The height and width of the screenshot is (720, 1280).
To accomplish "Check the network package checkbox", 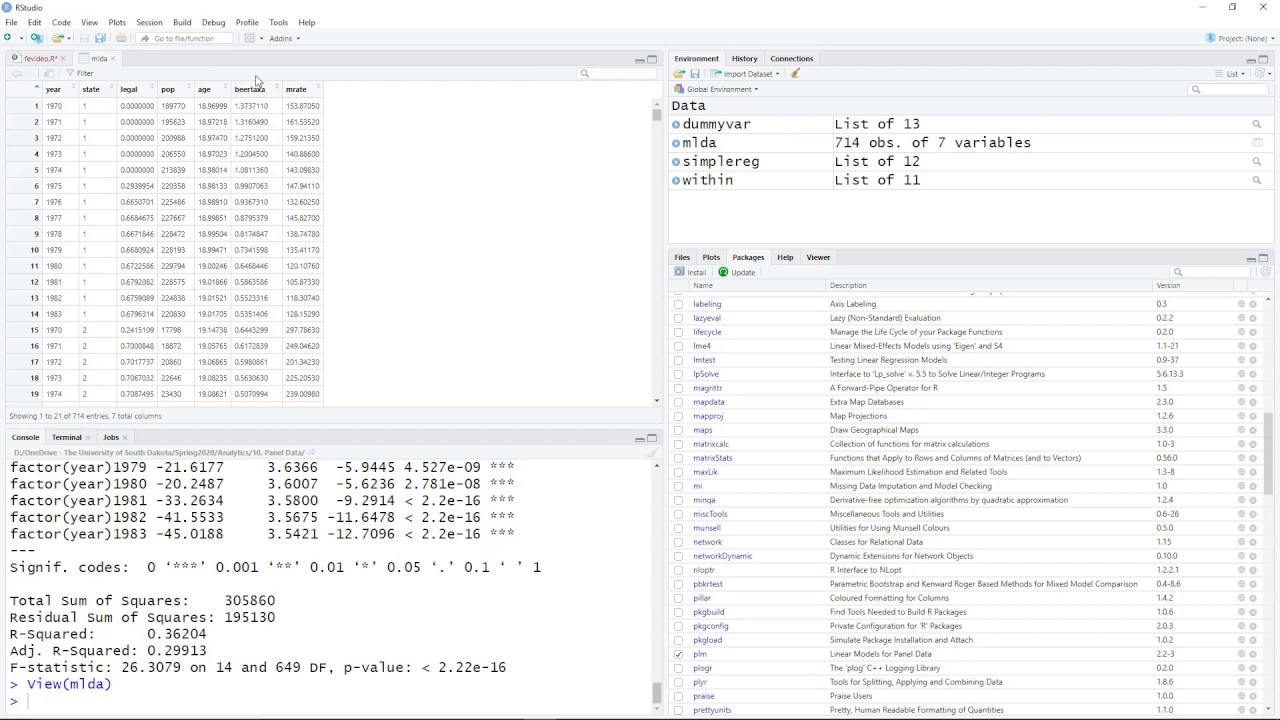I will [679, 542].
